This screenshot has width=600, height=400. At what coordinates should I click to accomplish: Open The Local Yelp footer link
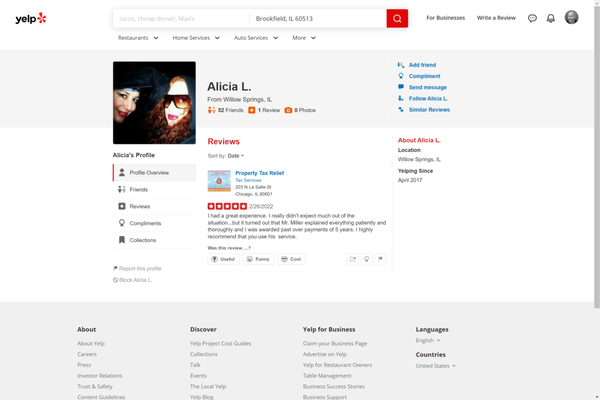coord(208,386)
